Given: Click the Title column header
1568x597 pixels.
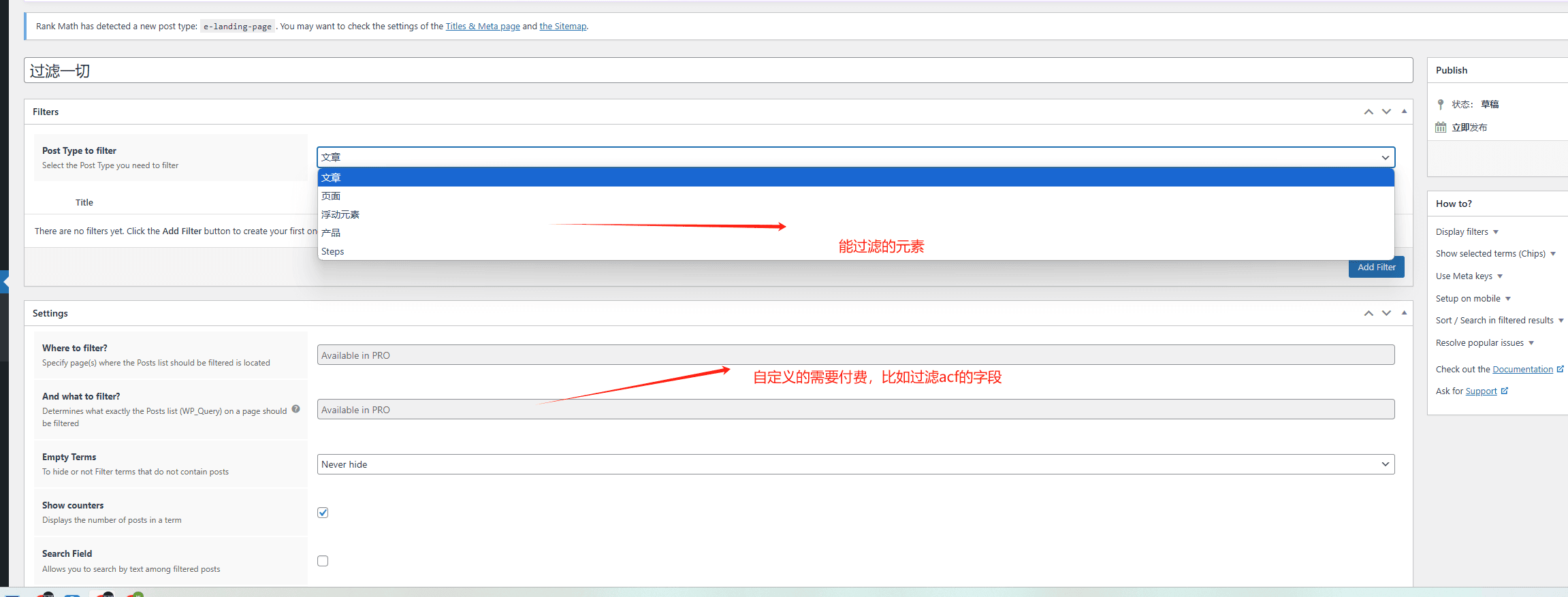Looking at the screenshot, I should (x=84, y=202).
